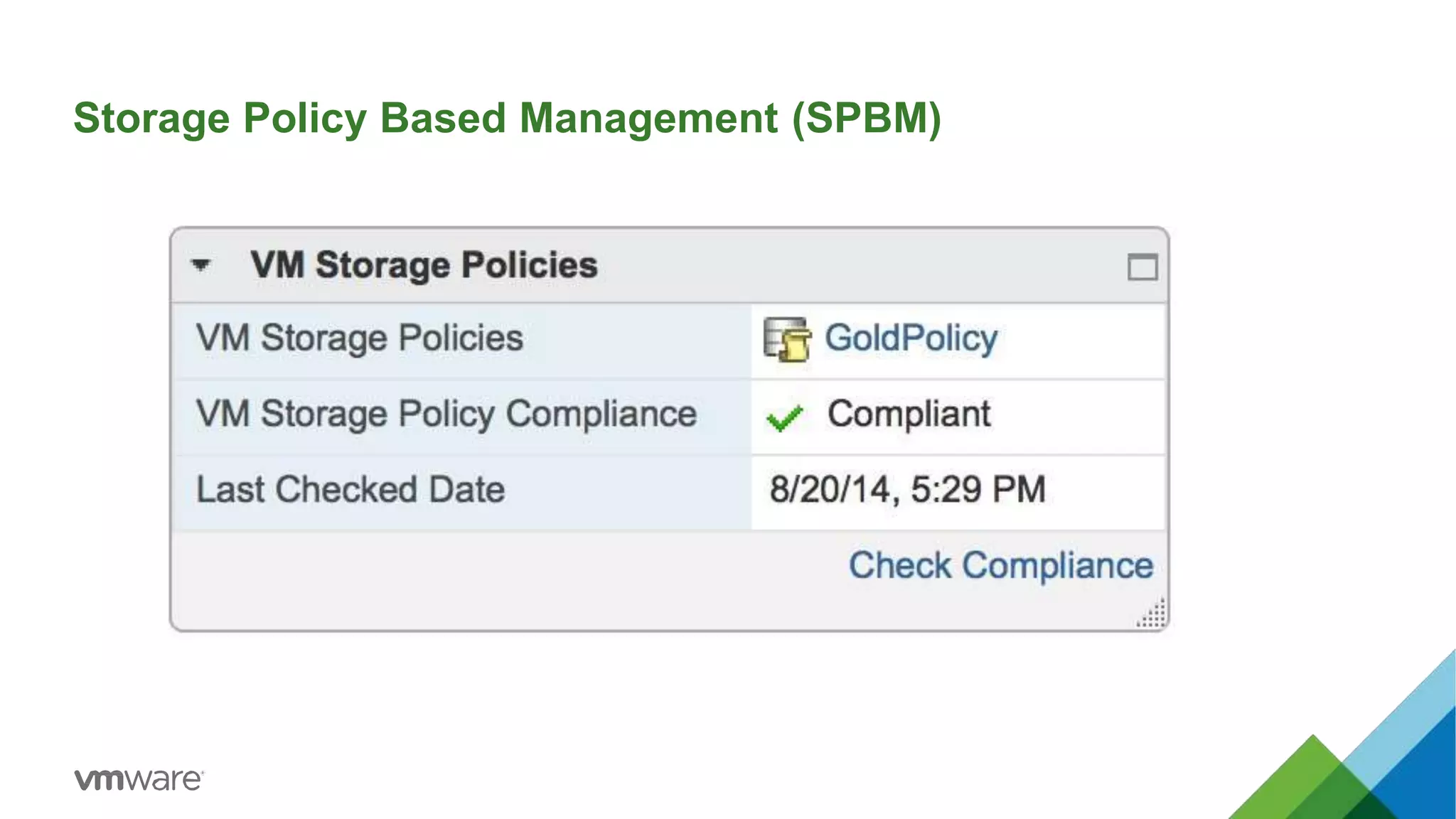
Task: Select the Last Checked Date label
Action: 350,490
